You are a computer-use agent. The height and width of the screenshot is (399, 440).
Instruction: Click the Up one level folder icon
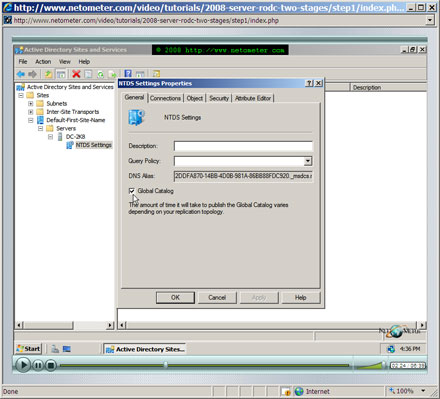[x=48, y=74]
